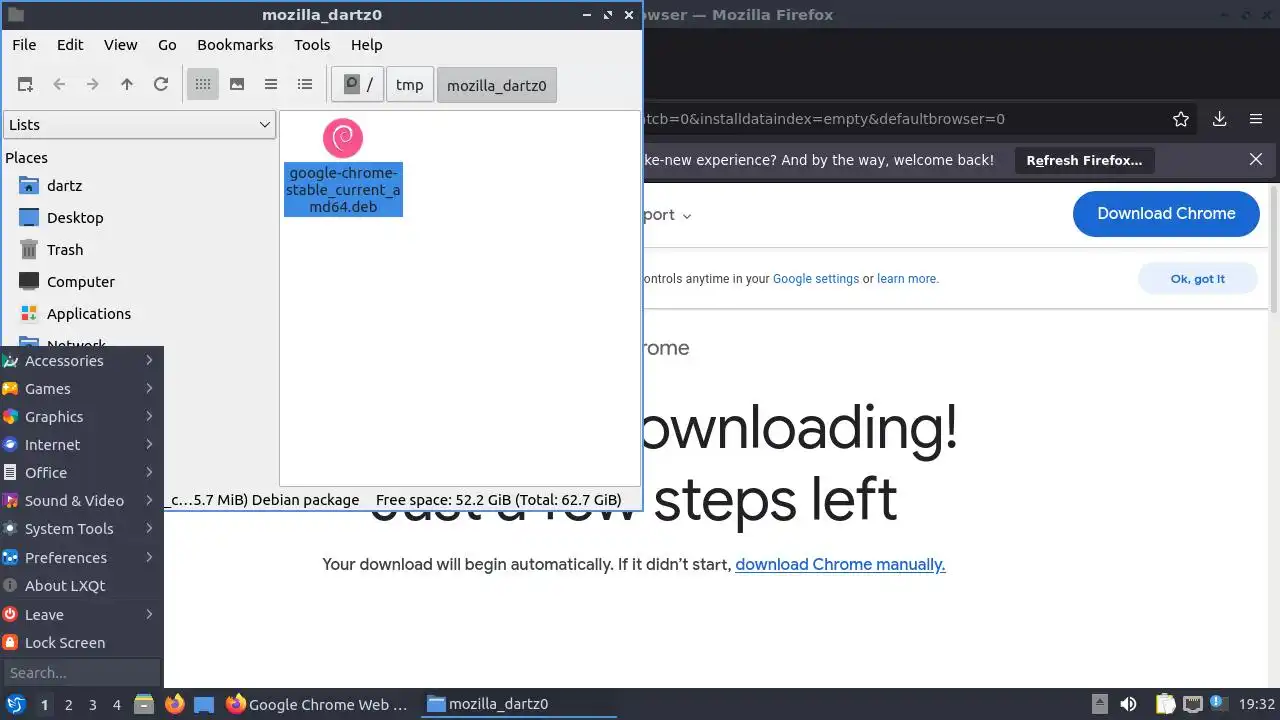Open the Edit menu
The width and height of the screenshot is (1280, 720).
(x=70, y=45)
